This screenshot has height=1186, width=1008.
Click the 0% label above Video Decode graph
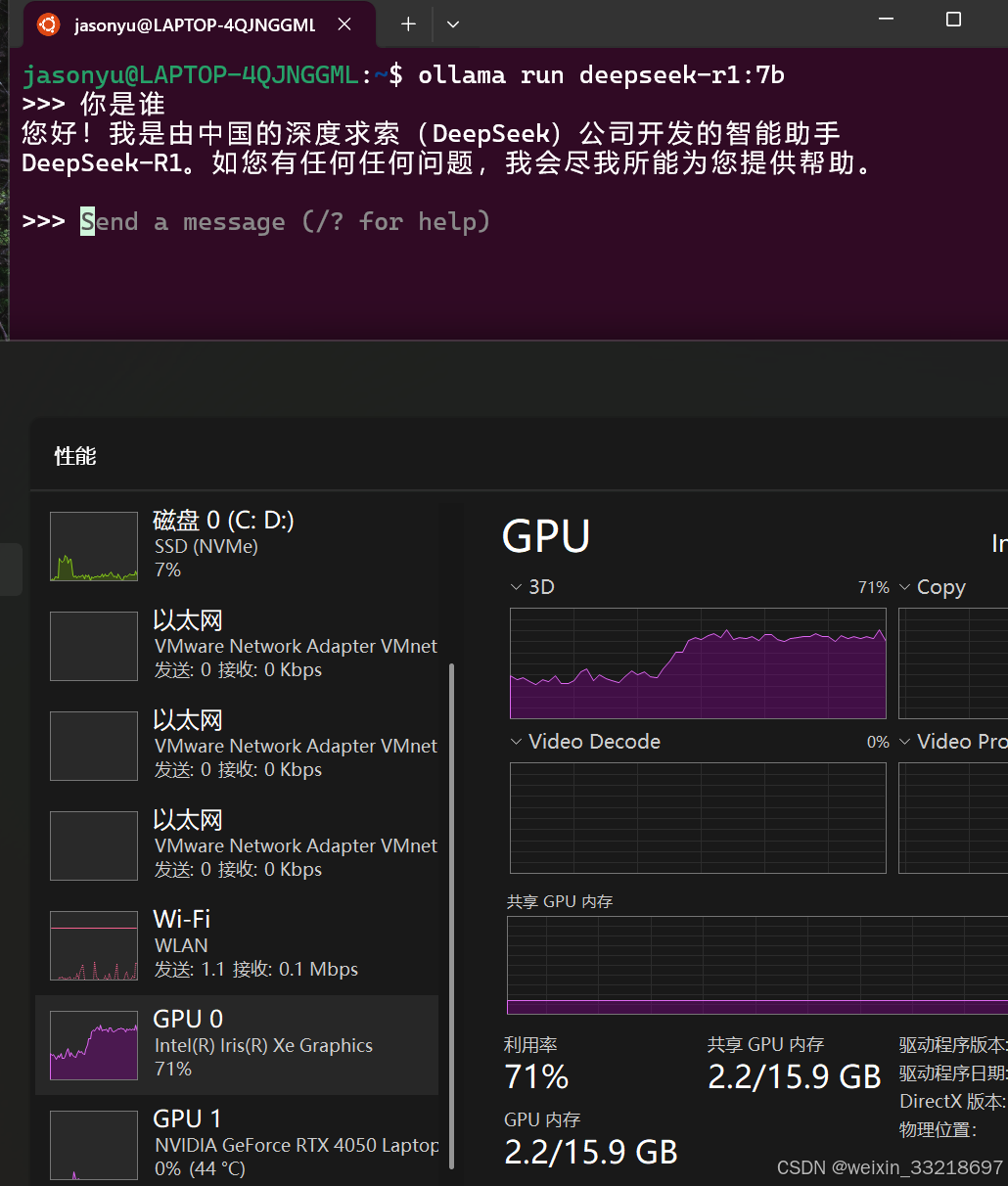coord(878,742)
